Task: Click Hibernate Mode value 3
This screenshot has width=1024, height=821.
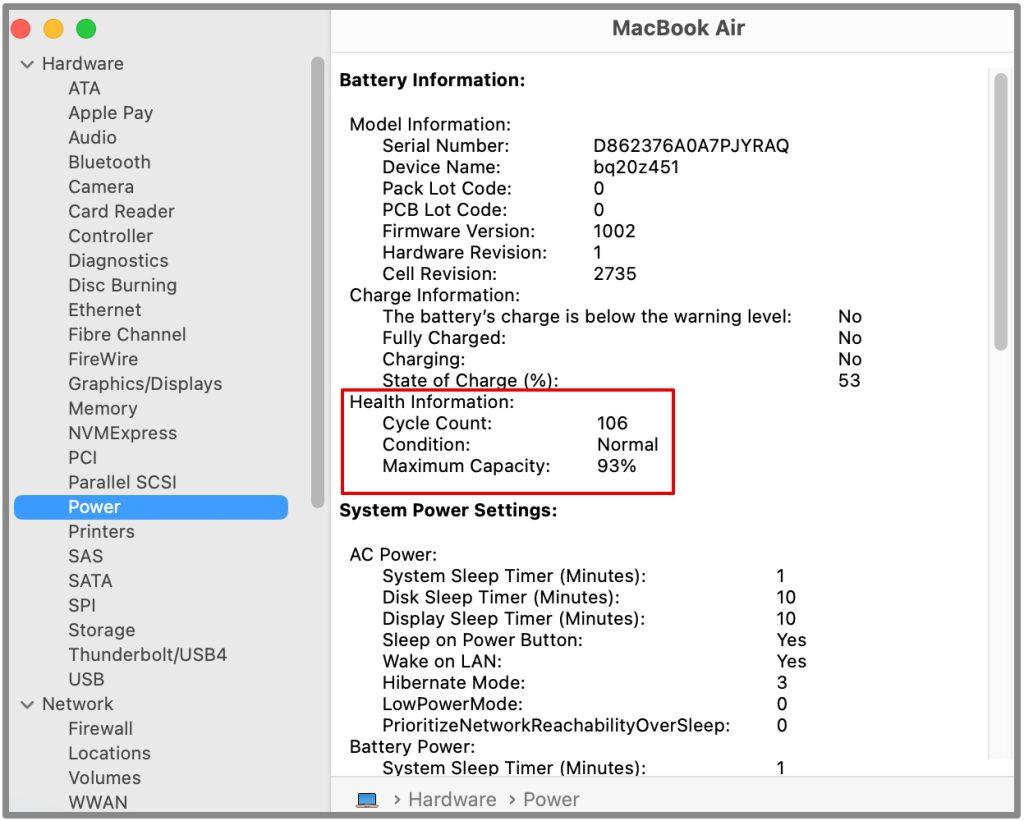Action: click(782, 683)
